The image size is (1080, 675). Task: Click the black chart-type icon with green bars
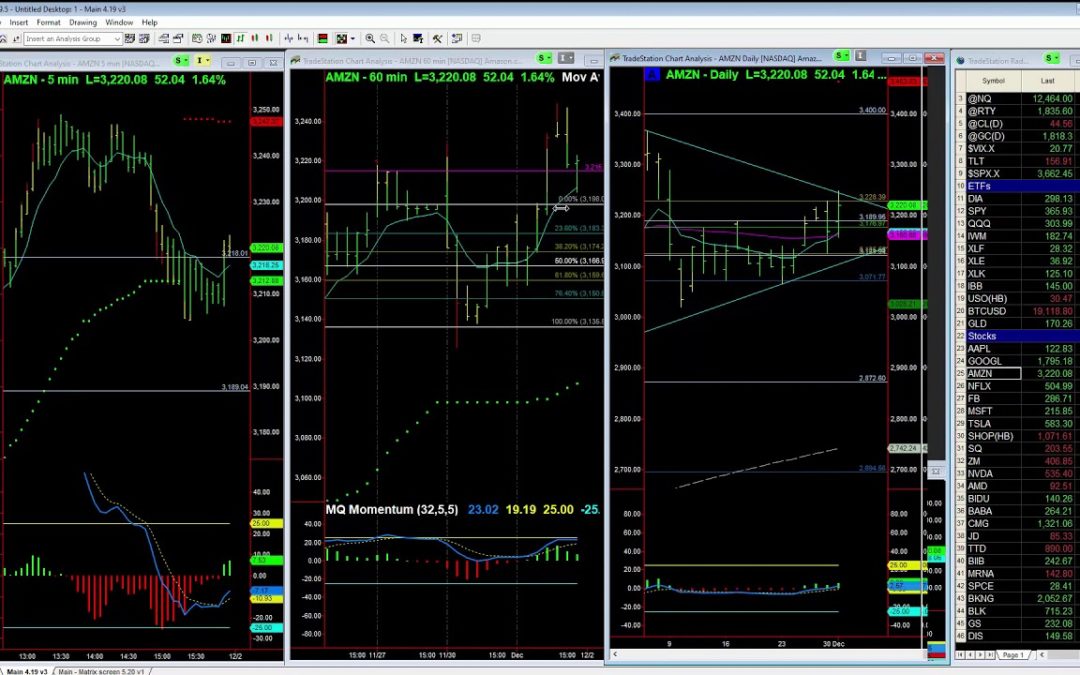226,39
